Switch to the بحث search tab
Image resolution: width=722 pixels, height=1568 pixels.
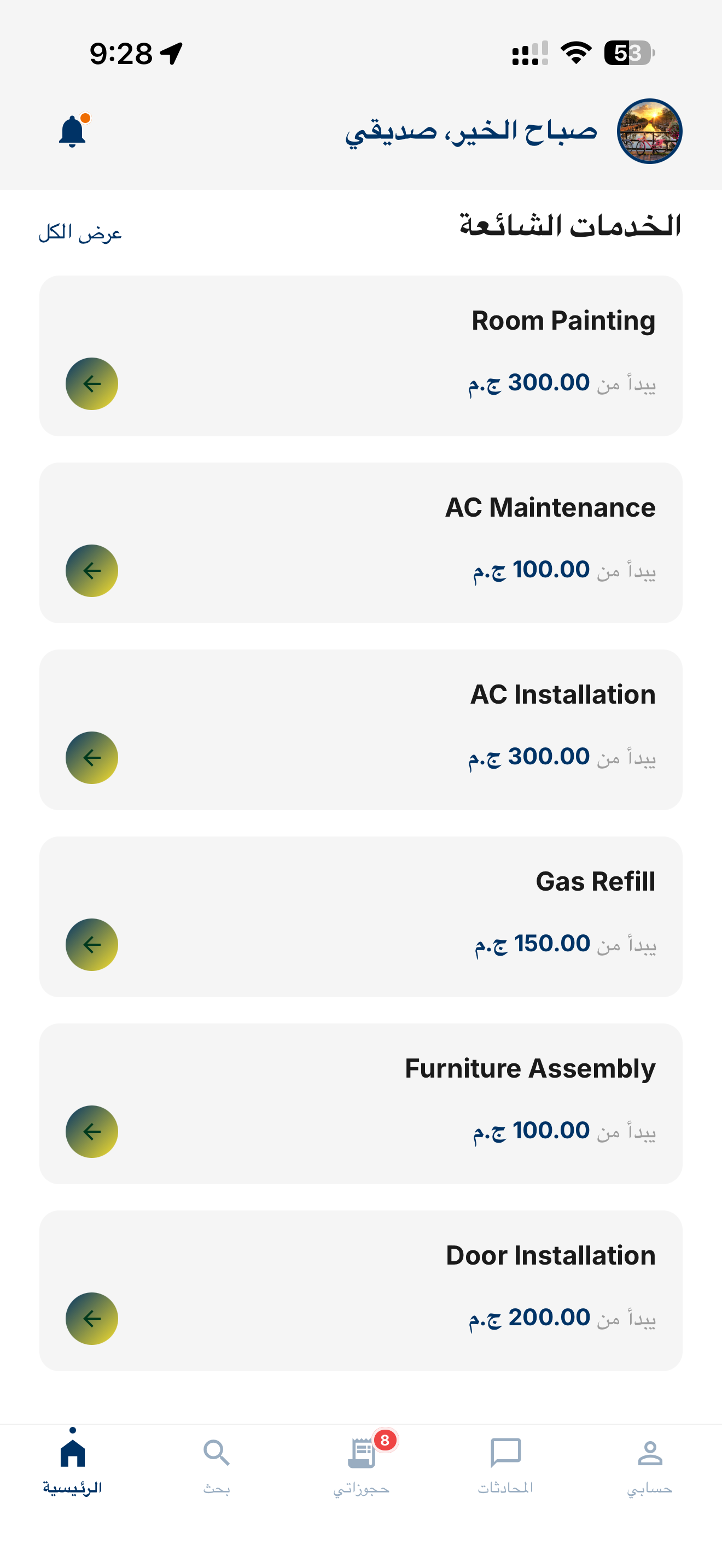[217, 1465]
